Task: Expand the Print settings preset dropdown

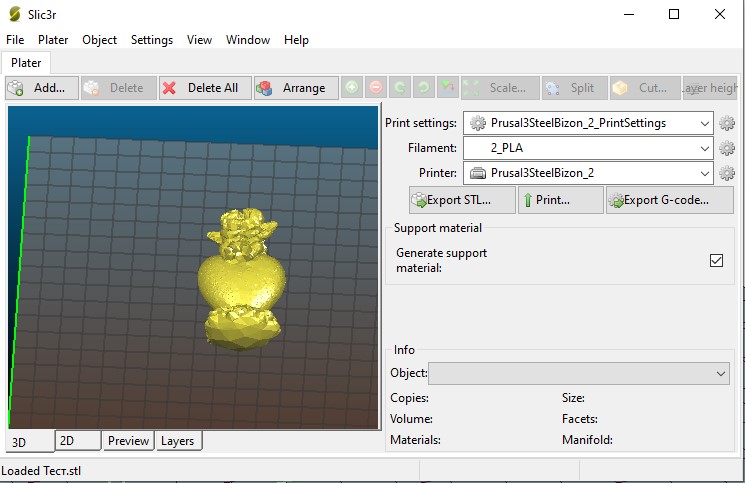Action: (x=706, y=123)
